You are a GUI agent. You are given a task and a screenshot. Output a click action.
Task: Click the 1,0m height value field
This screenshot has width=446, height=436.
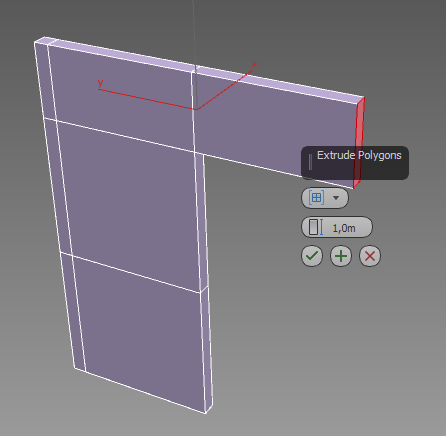click(344, 228)
